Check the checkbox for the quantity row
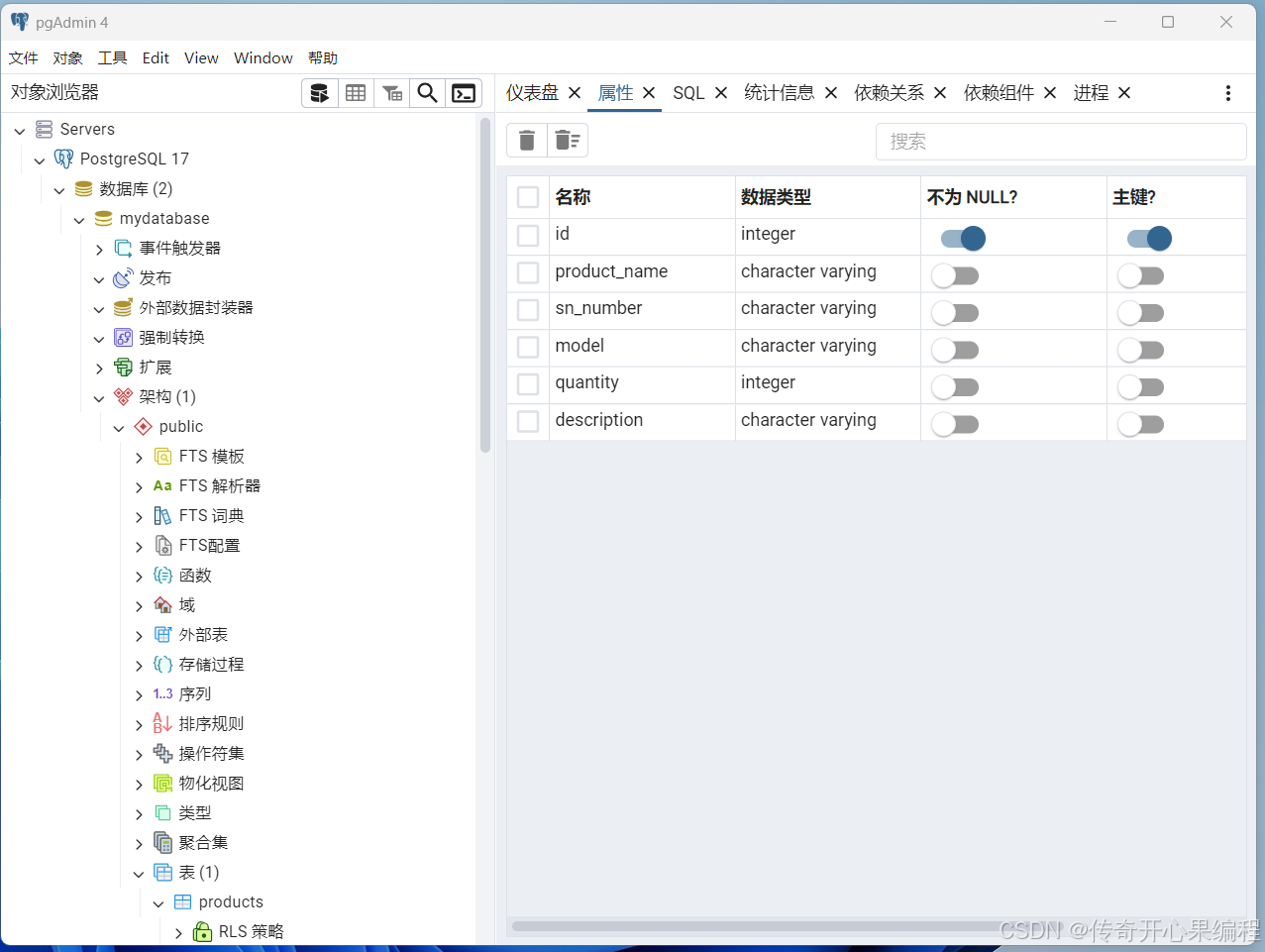Viewport: 1265px width, 952px height. tap(528, 384)
